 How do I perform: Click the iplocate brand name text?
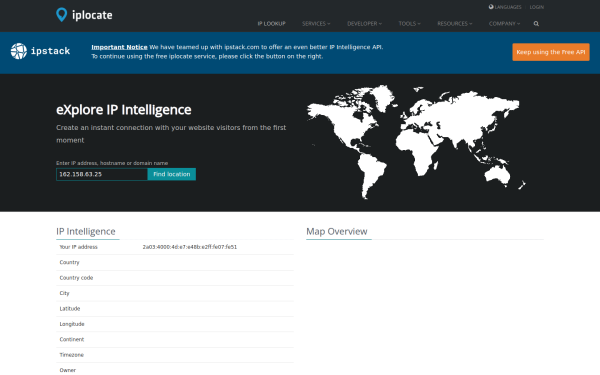[x=92, y=15]
